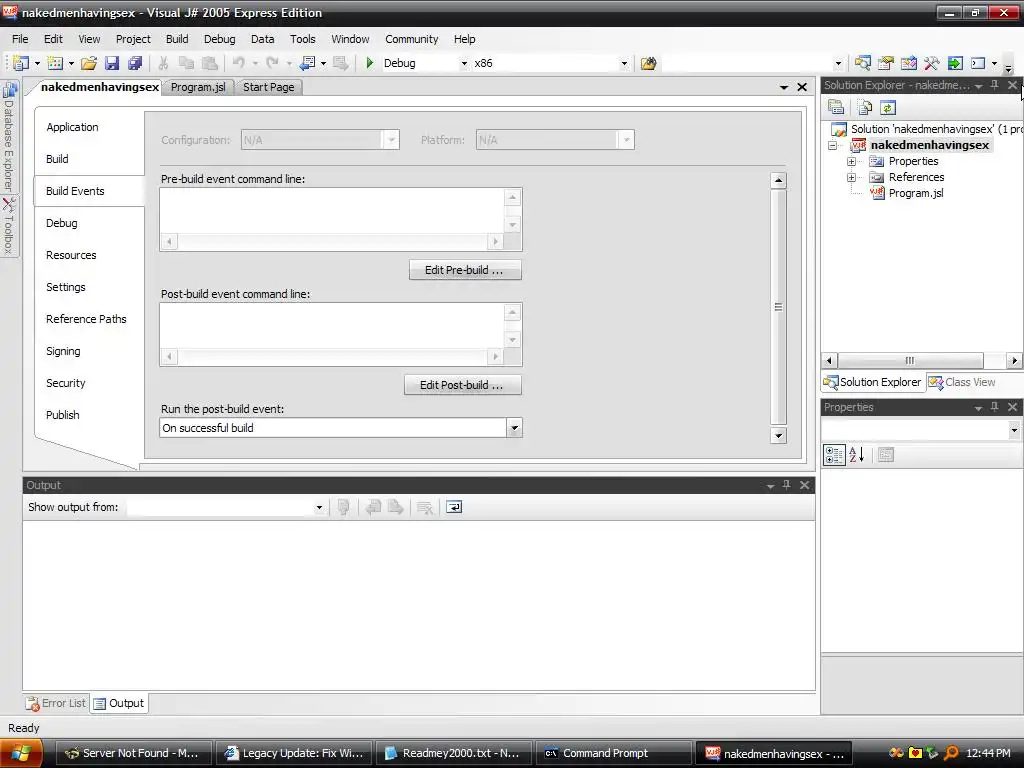Sort properties with the Categorized icon
This screenshot has height=768, width=1024.
834,455
